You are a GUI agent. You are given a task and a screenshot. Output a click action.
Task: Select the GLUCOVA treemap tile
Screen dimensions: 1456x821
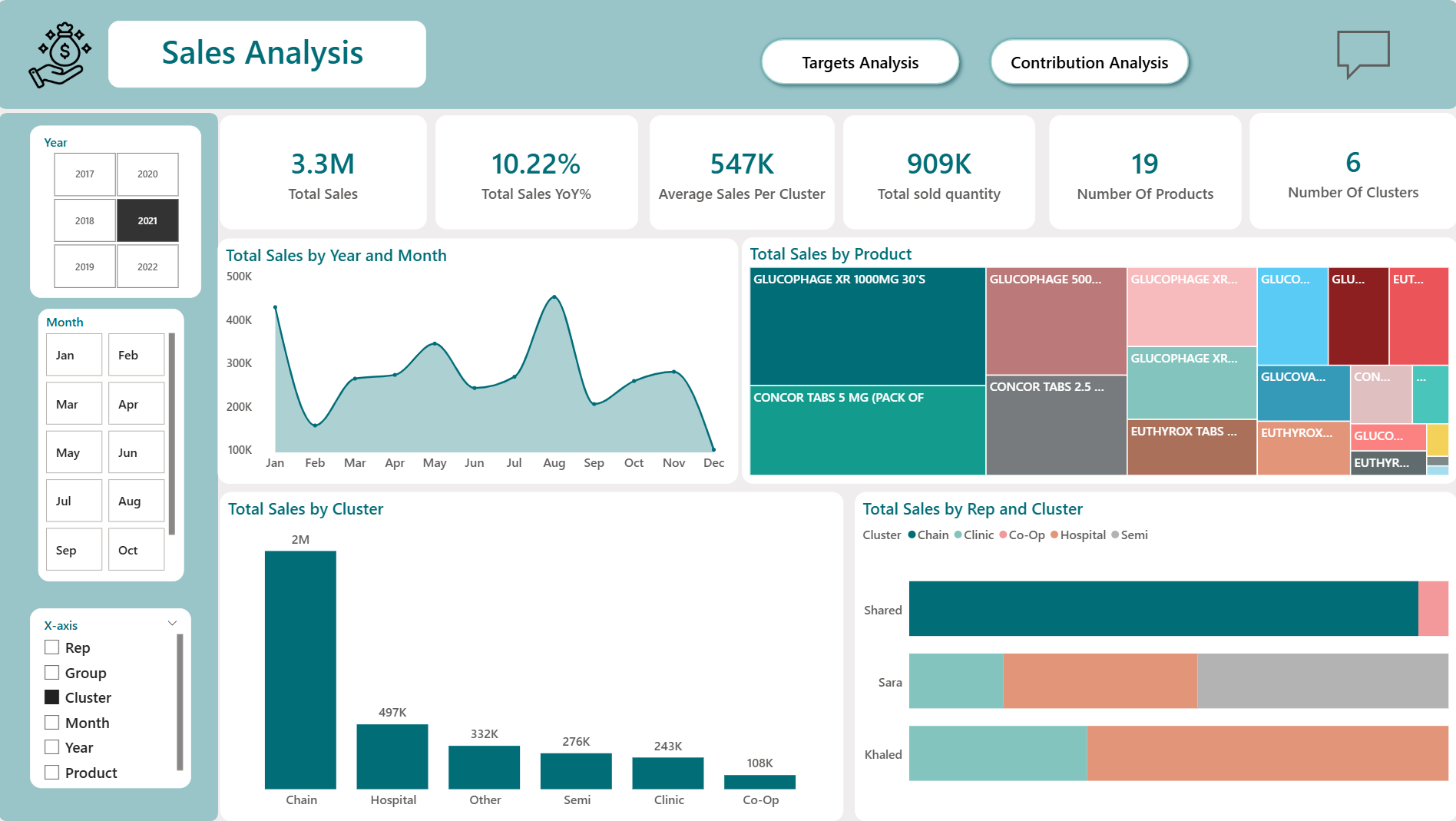click(1304, 393)
